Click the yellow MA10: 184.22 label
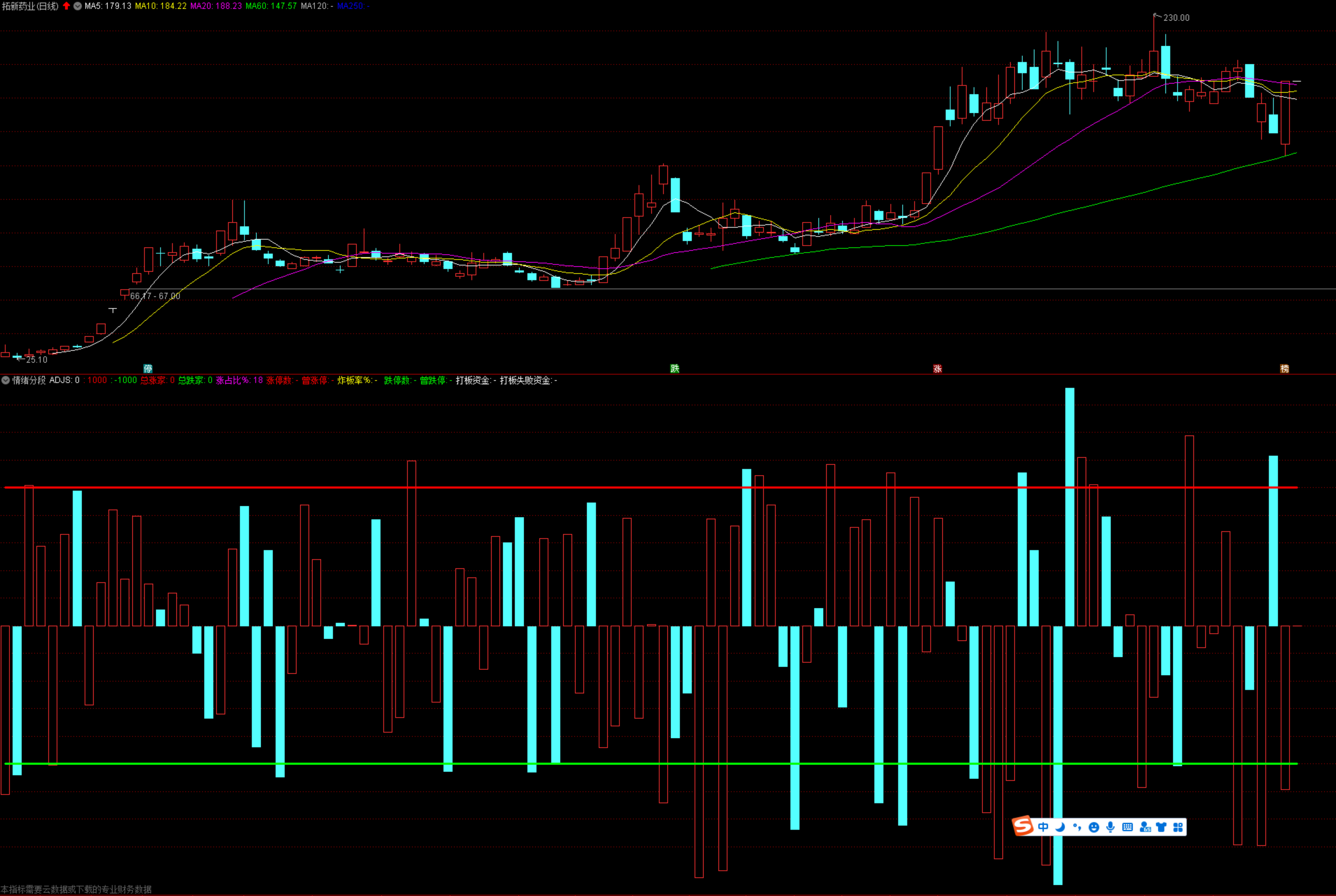 (160, 6)
